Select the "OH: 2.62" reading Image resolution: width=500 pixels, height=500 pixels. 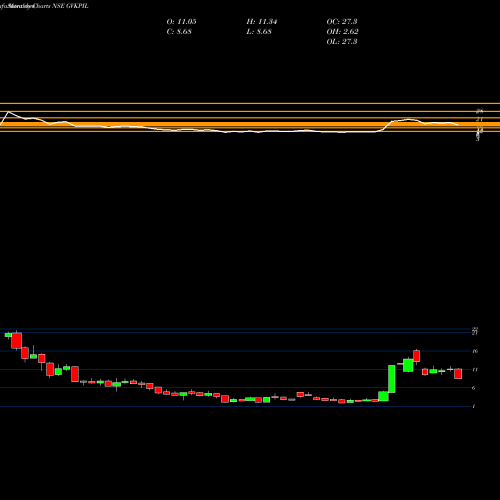click(x=342, y=32)
